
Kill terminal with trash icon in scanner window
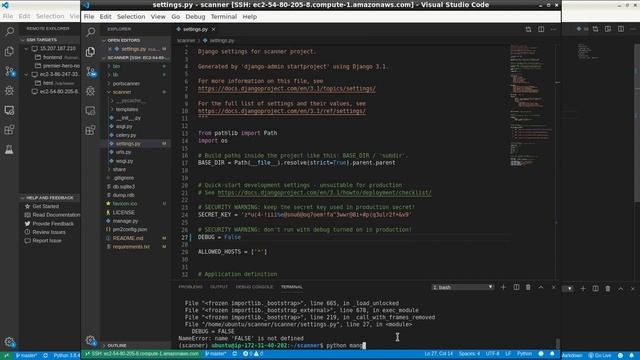tap(528, 287)
